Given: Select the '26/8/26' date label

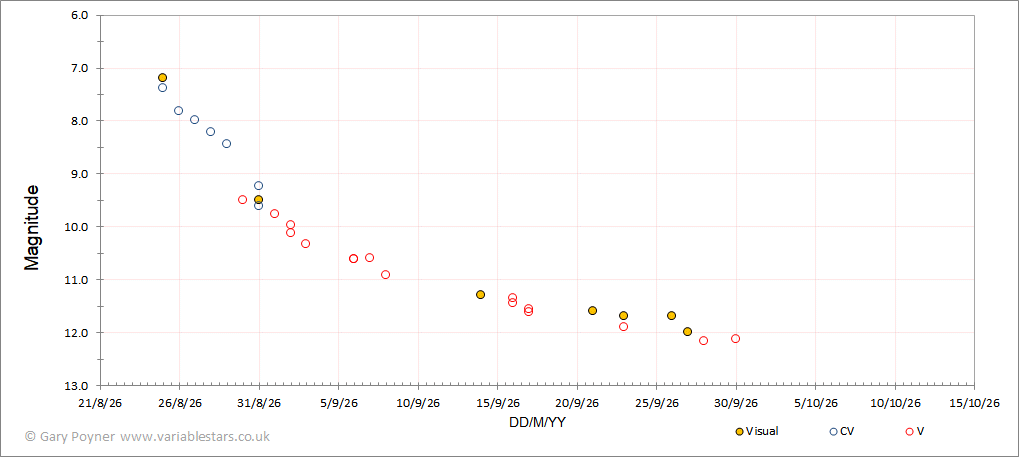Looking at the screenshot, I should [179, 403].
